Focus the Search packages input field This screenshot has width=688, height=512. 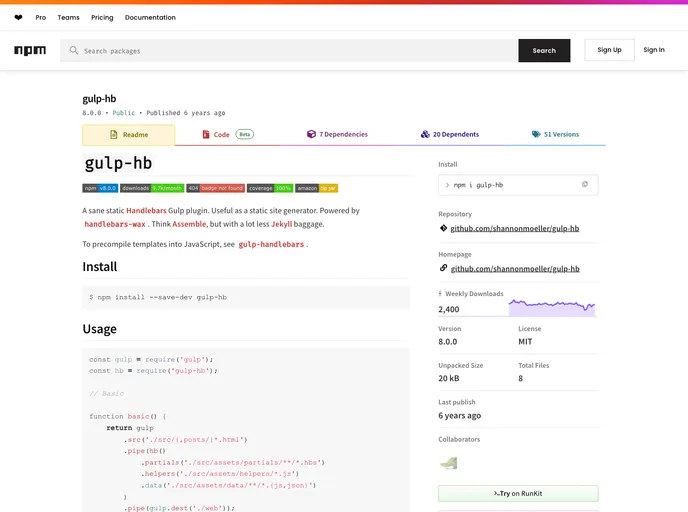click(x=289, y=50)
